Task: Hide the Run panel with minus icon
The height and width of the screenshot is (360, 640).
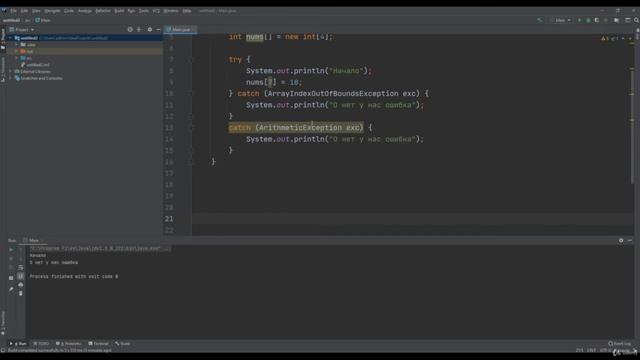Action: [x=630, y=240]
